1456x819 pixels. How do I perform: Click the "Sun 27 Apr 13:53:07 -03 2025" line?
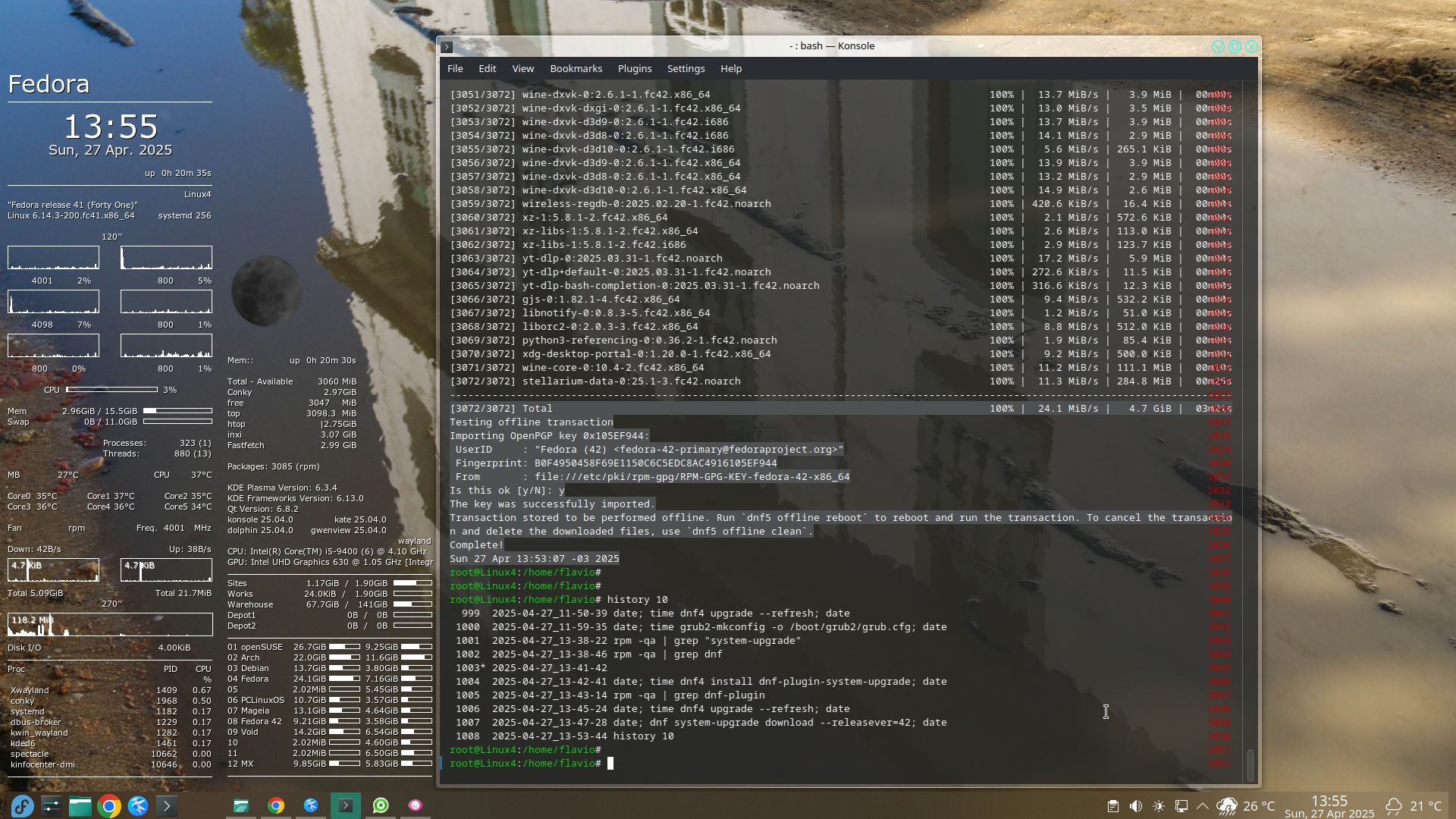click(x=535, y=559)
